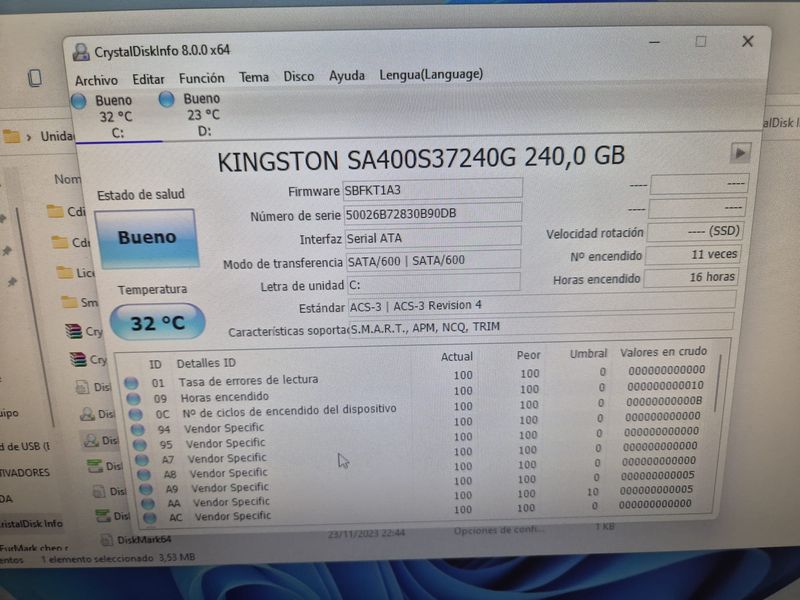The height and width of the screenshot is (600, 800).
Task: Click the Interfaz field Serial ATA
Action: tap(433, 238)
